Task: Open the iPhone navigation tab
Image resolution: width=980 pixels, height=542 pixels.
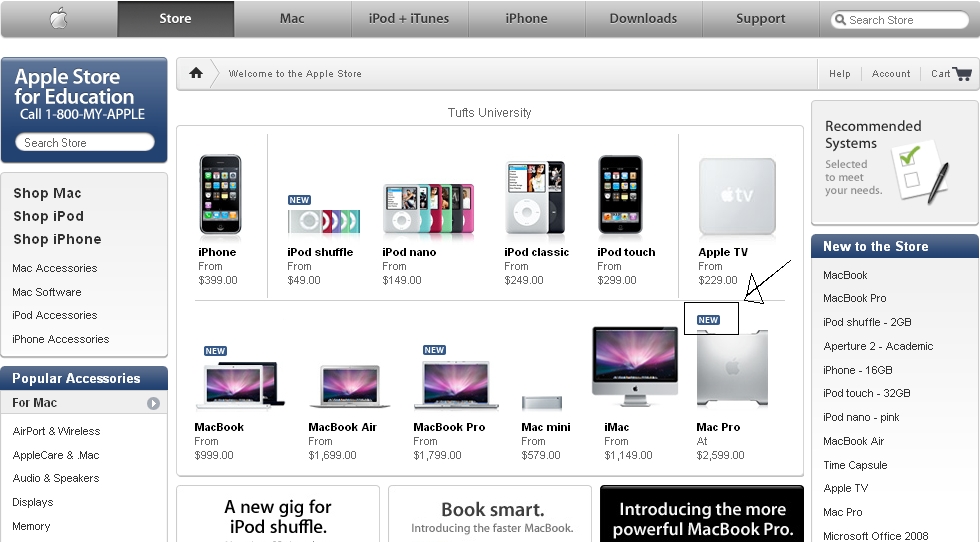Action: coord(526,19)
